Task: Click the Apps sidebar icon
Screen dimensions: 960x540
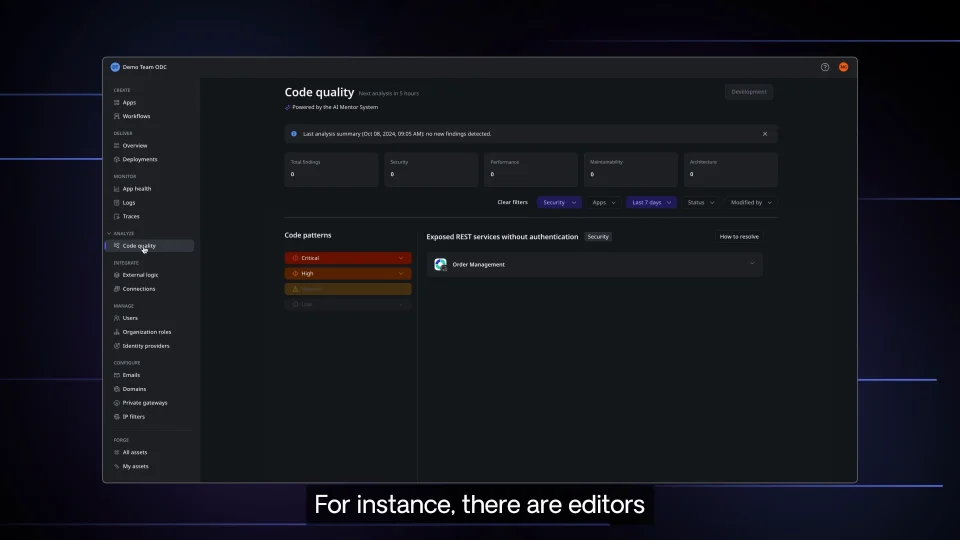Action: 116,103
